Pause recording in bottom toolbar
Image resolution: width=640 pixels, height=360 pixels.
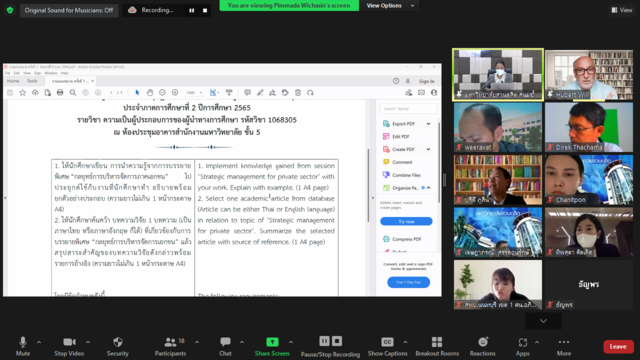tap(324, 341)
